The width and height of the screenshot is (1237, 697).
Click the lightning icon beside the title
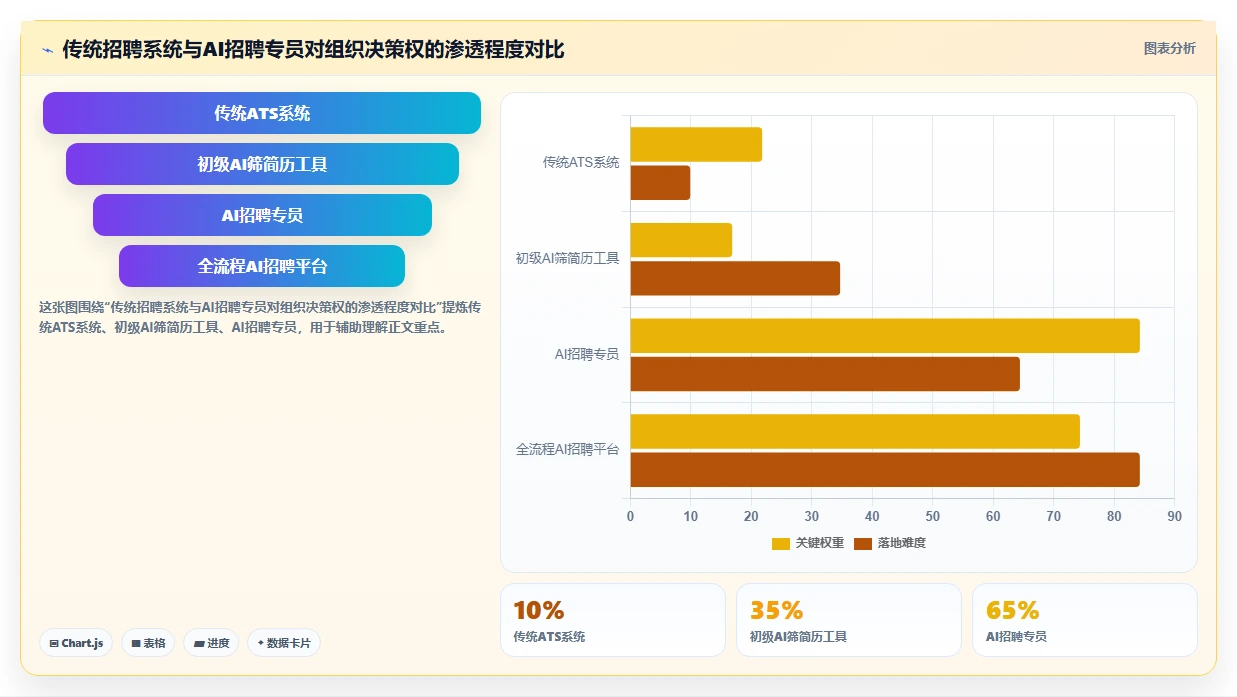point(47,50)
